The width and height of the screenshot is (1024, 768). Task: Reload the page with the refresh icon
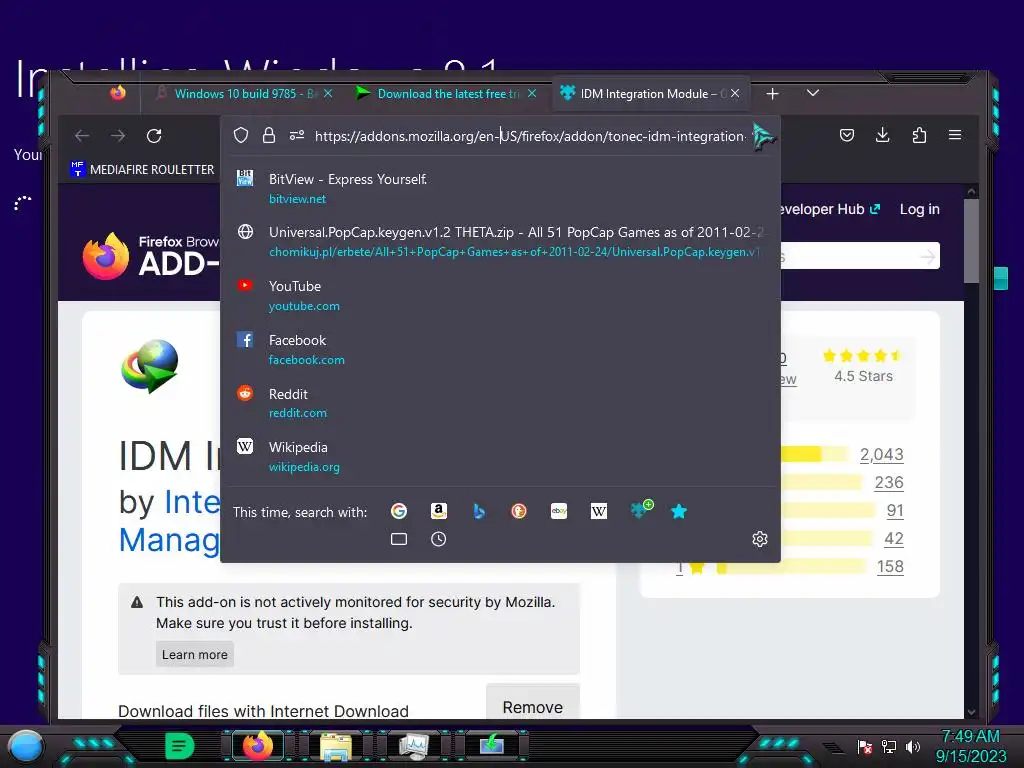154,136
